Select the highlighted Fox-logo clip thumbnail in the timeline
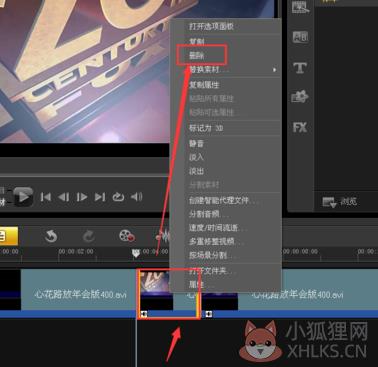 (156, 290)
